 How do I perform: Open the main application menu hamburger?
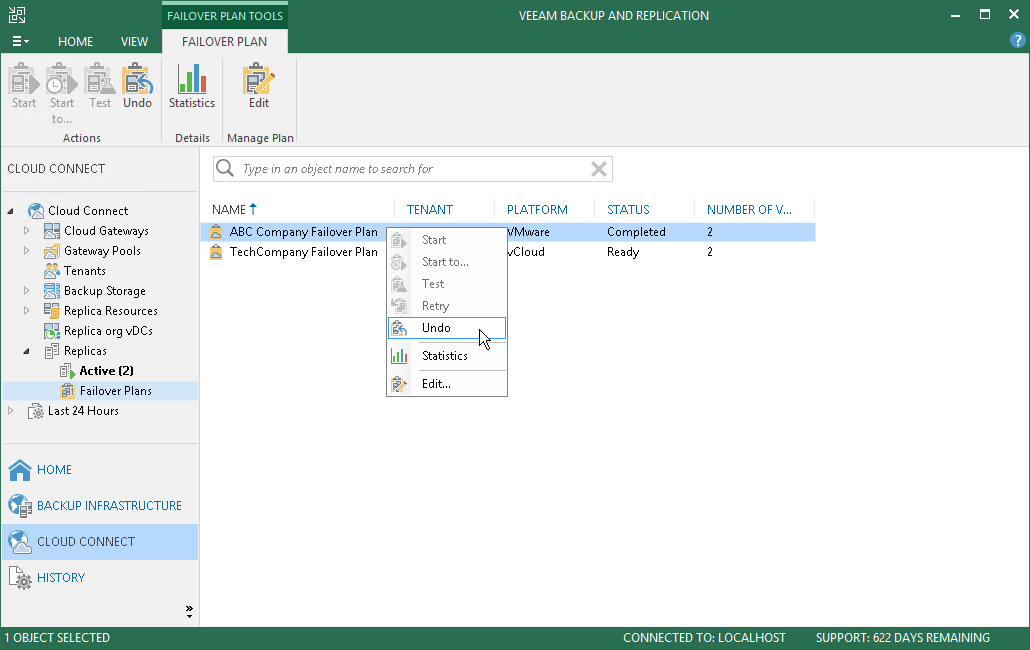(20, 41)
